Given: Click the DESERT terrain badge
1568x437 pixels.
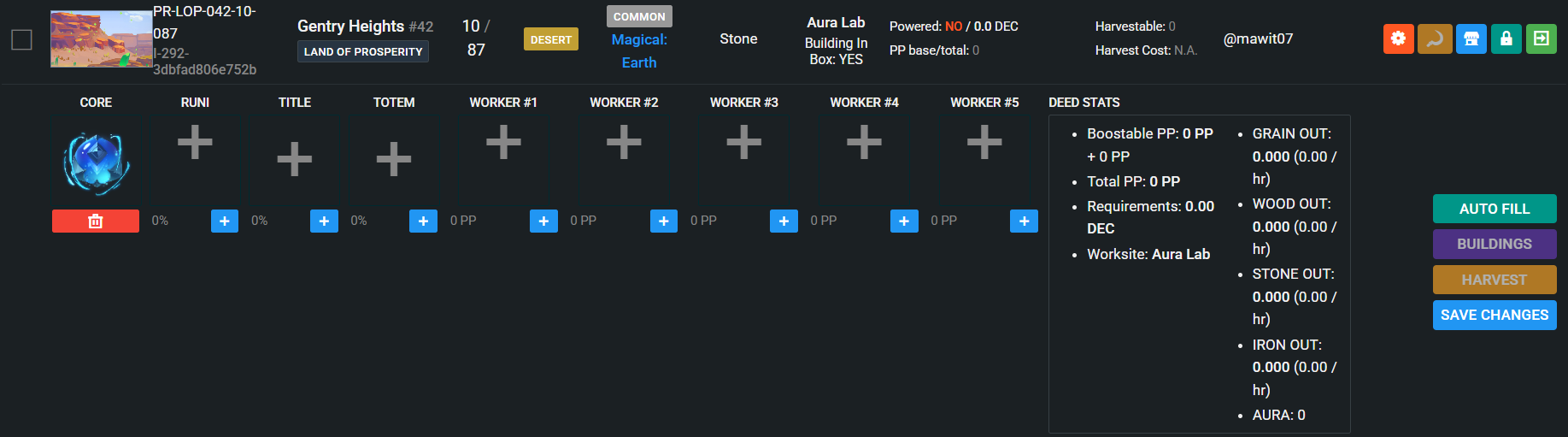Looking at the screenshot, I should coord(551,39).
